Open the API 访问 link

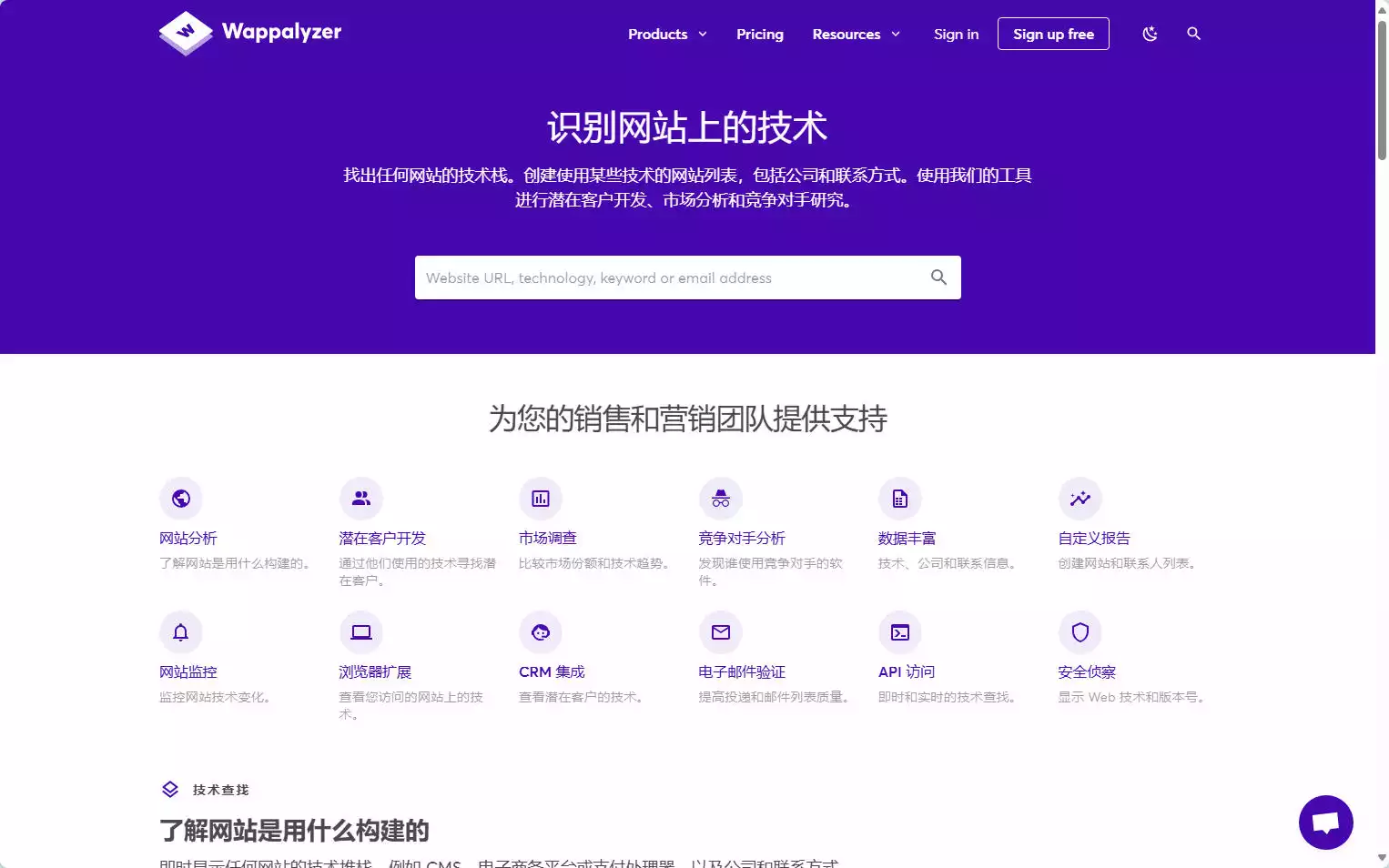[907, 672]
